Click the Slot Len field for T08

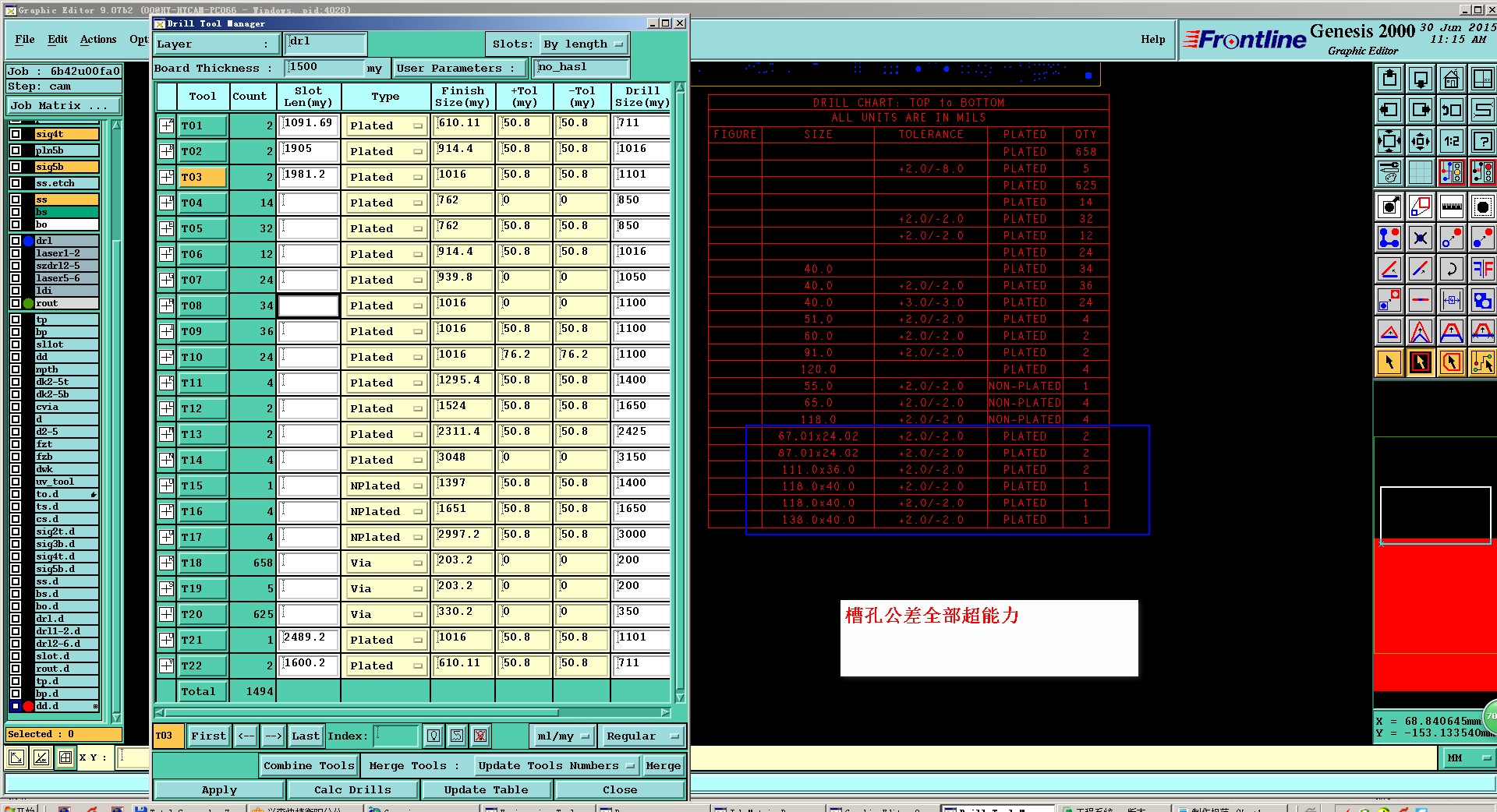[309, 305]
